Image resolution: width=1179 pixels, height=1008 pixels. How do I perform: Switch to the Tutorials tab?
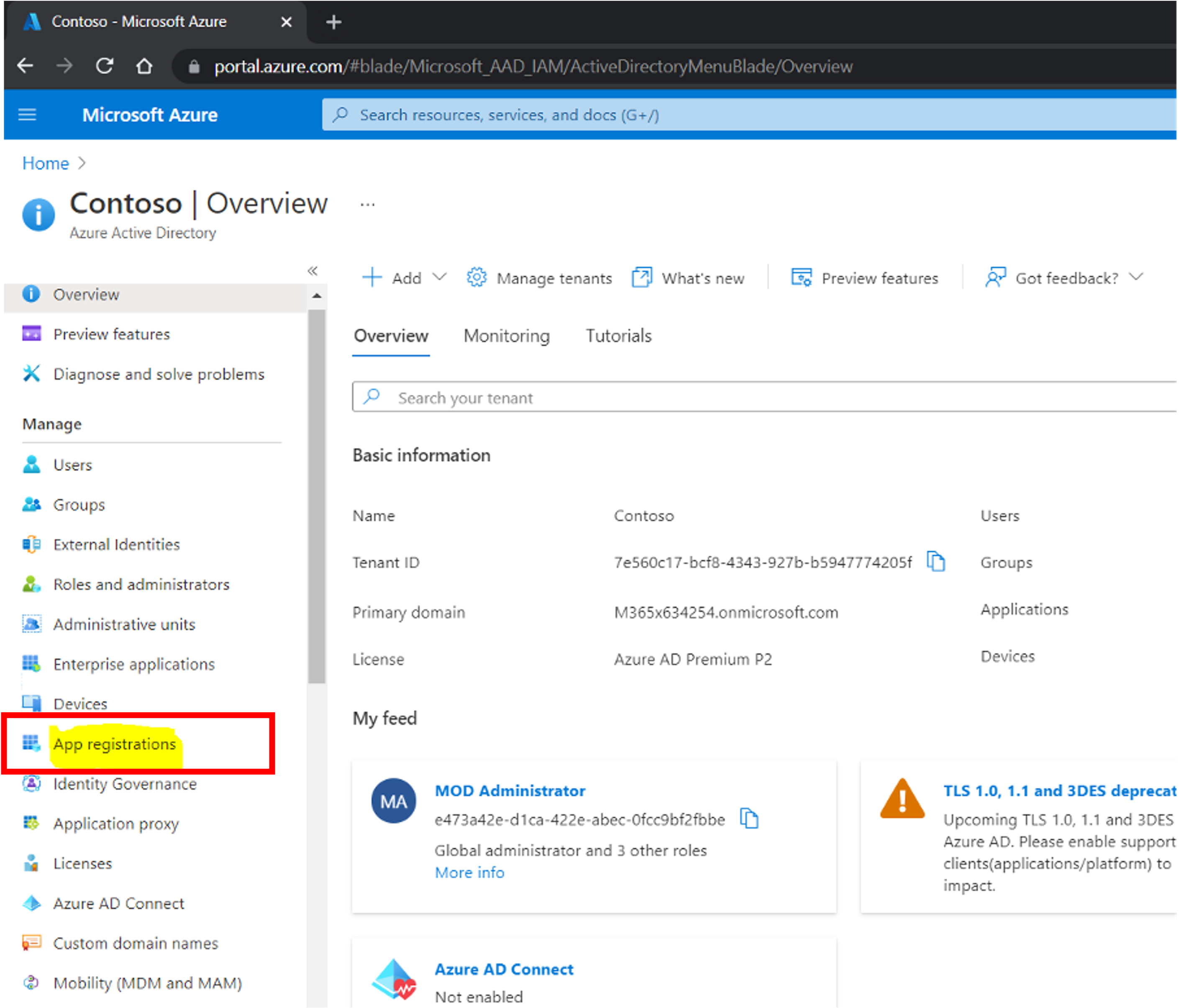(618, 335)
